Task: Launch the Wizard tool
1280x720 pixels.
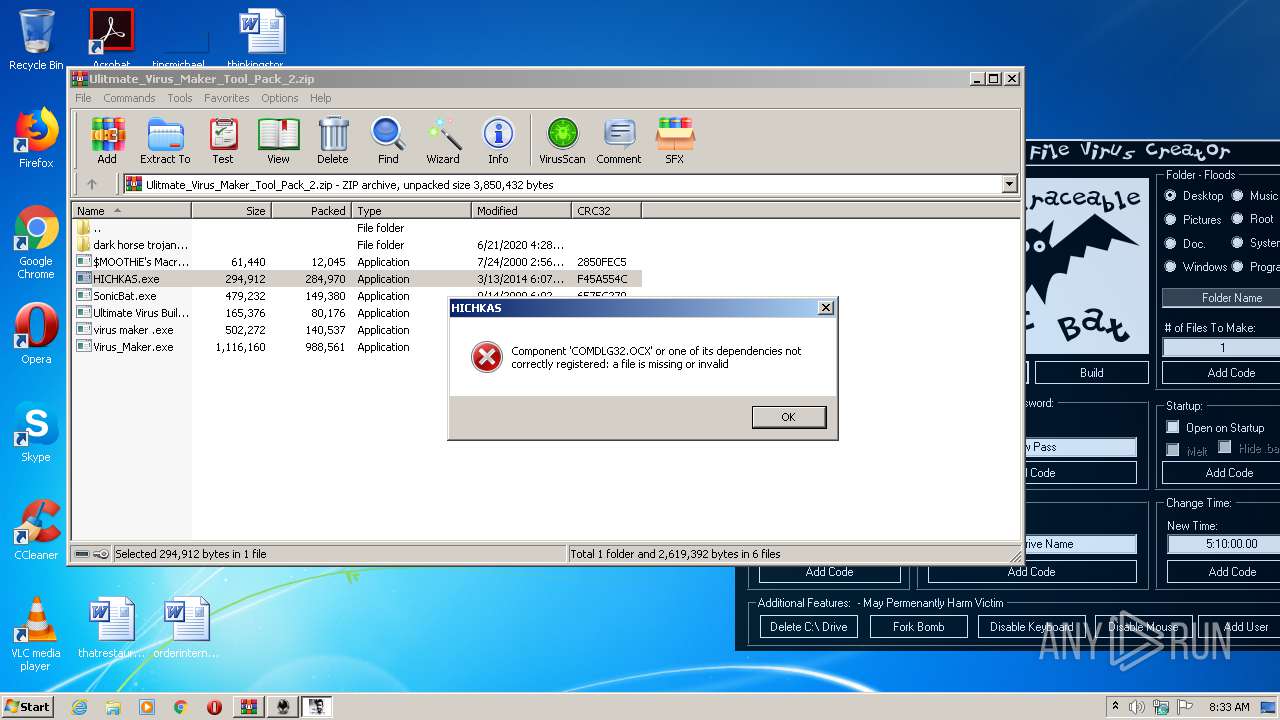Action: tap(443, 141)
